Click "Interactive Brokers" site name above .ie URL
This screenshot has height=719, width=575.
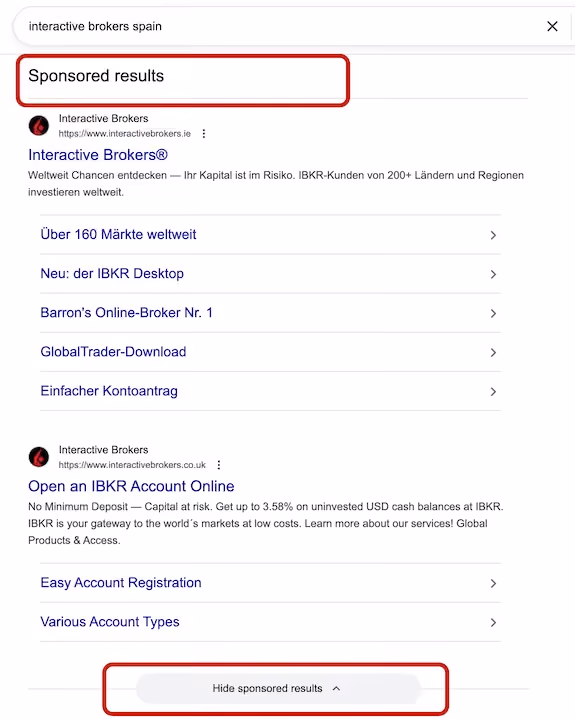click(104, 118)
